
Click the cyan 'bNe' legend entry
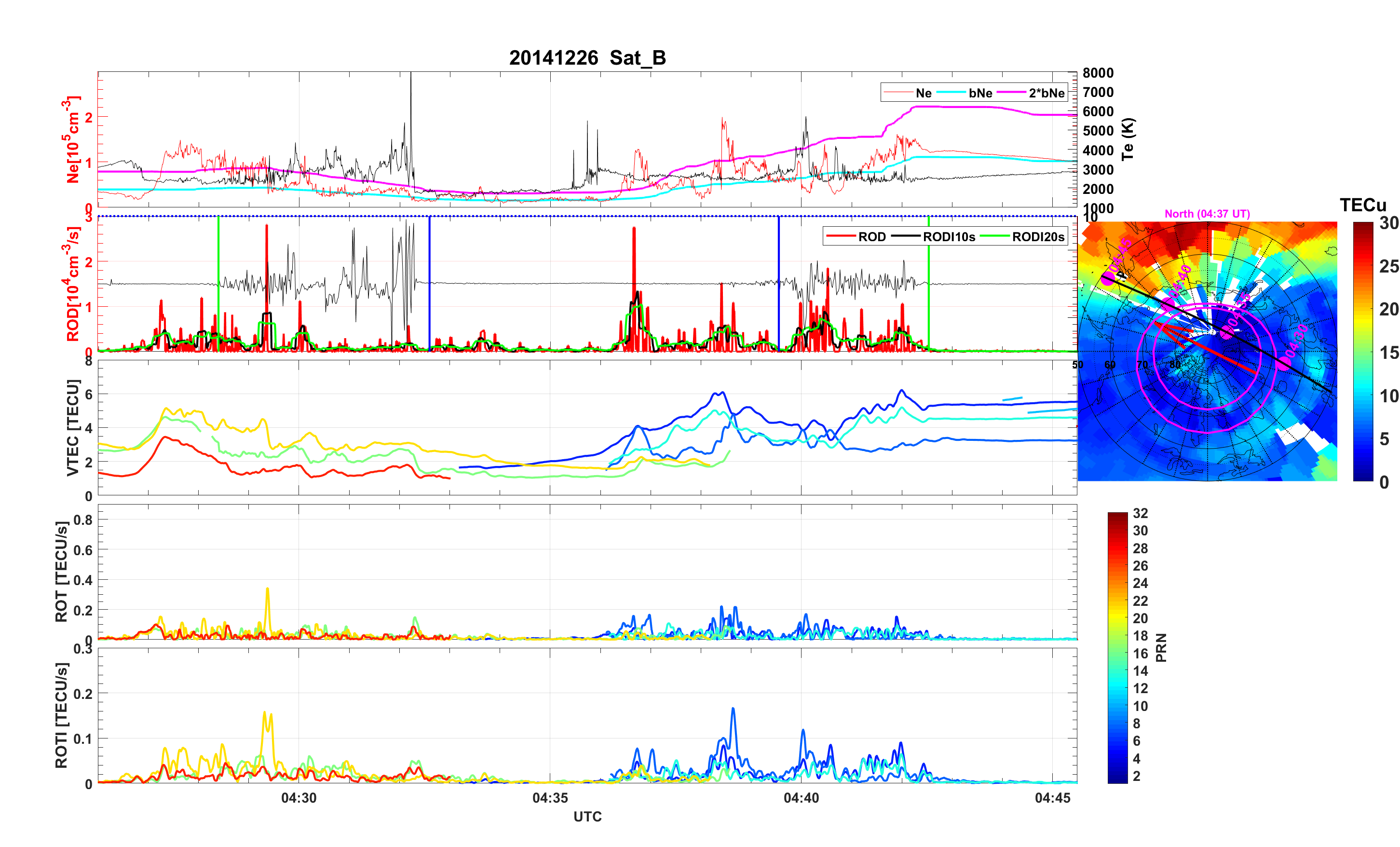tap(980, 93)
